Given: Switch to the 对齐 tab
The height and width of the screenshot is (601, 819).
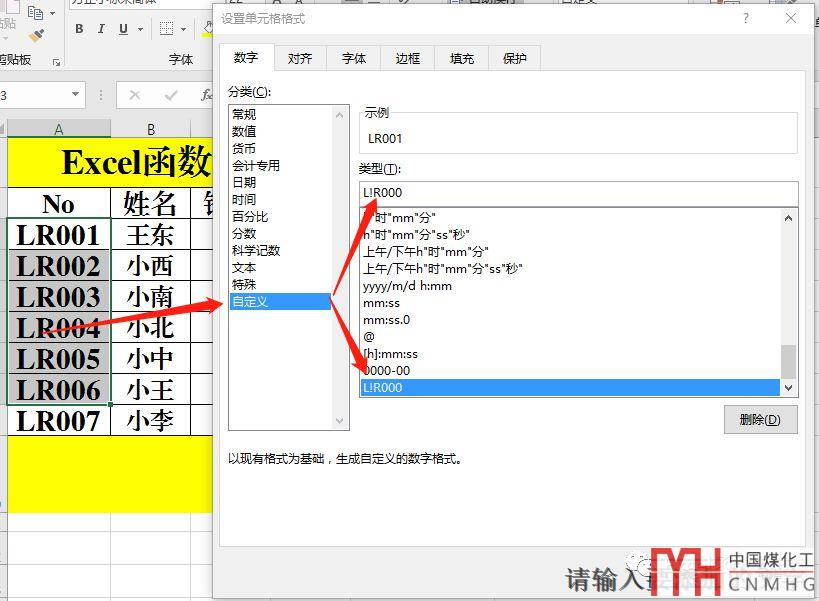Looking at the screenshot, I should pyautogui.click(x=300, y=58).
